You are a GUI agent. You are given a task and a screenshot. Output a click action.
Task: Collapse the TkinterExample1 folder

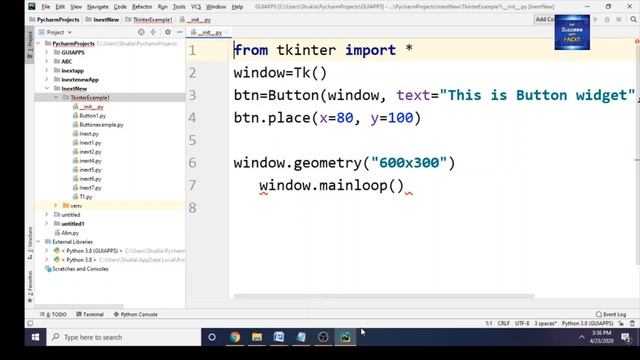click(x=56, y=97)
